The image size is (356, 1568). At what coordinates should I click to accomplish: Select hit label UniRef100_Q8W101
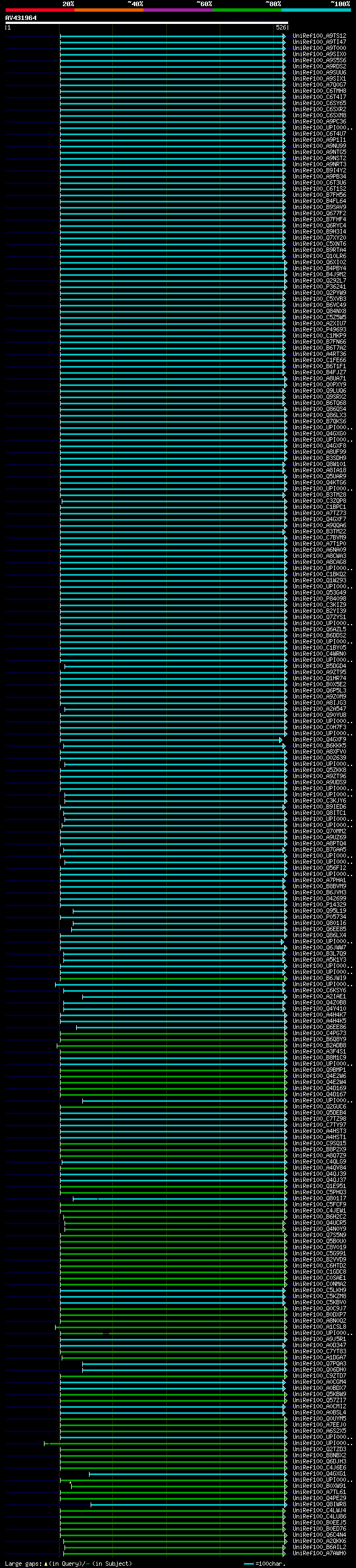click(319, 464)
